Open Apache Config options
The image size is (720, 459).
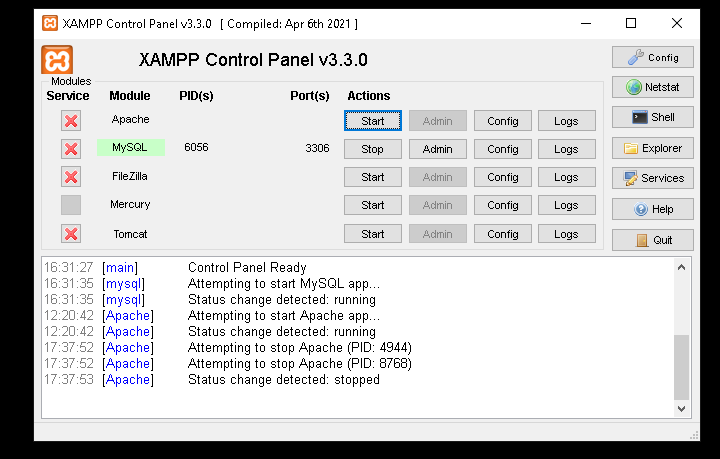503,121
